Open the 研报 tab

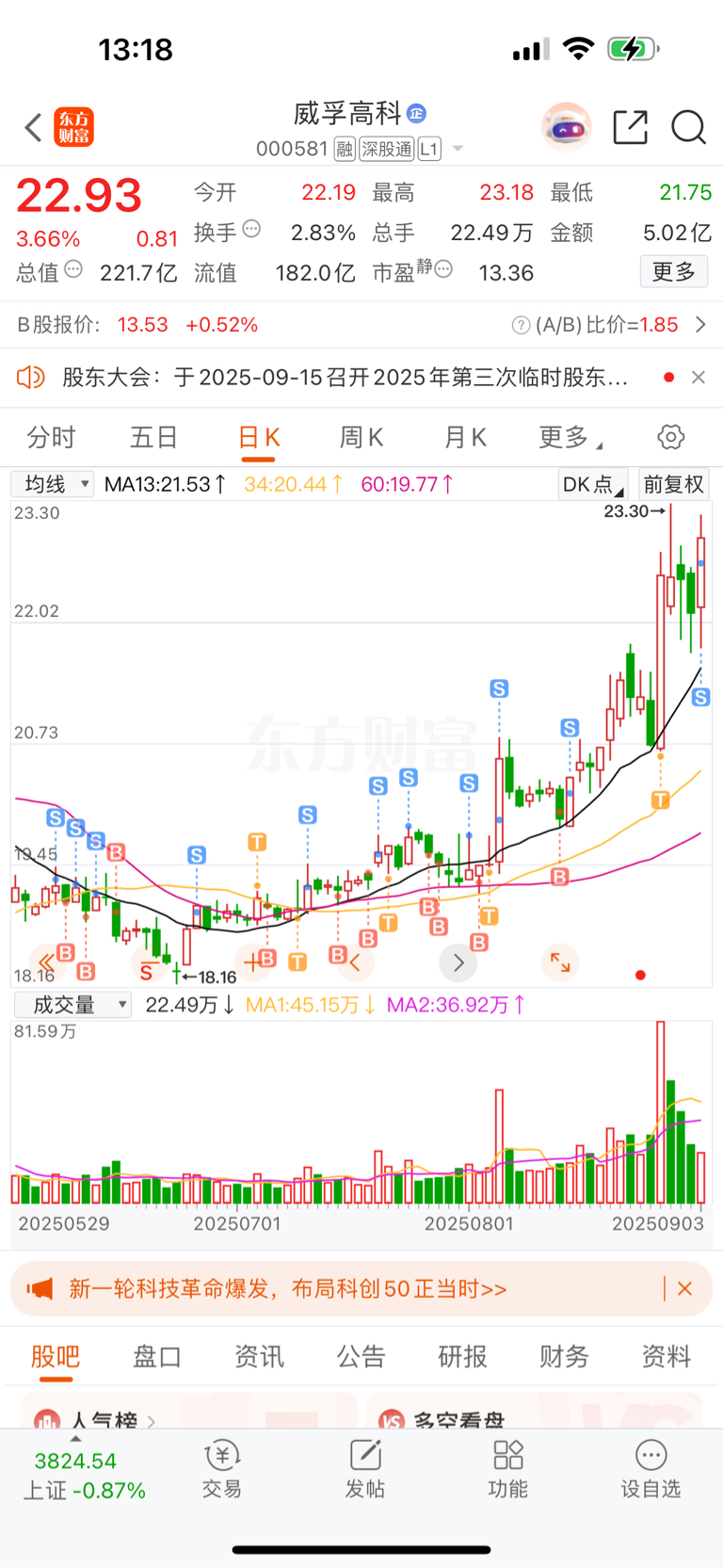coord(462,1356)
